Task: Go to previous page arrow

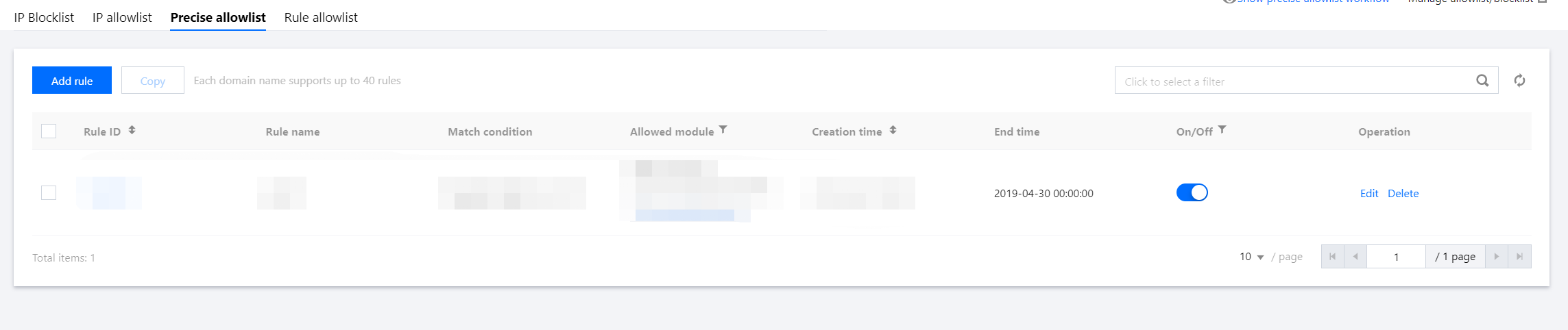Action: pyautogui.click(x=1355, y=257)
